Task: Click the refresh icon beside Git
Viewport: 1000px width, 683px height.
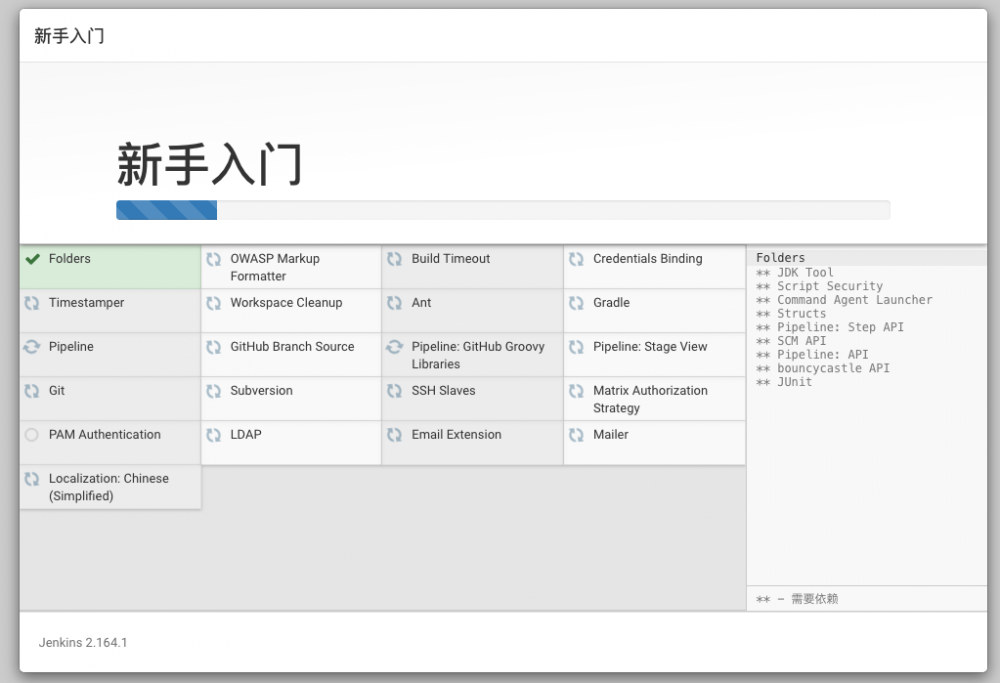Action: 33,390
